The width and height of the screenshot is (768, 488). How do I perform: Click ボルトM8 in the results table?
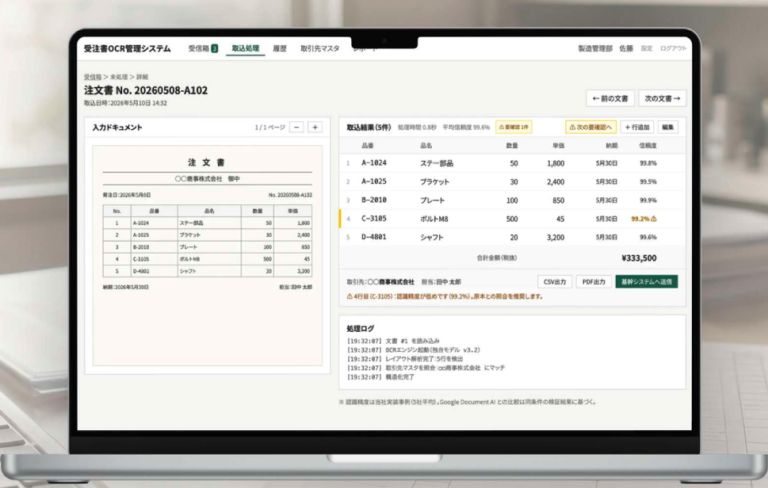click(x=434, y=219)
